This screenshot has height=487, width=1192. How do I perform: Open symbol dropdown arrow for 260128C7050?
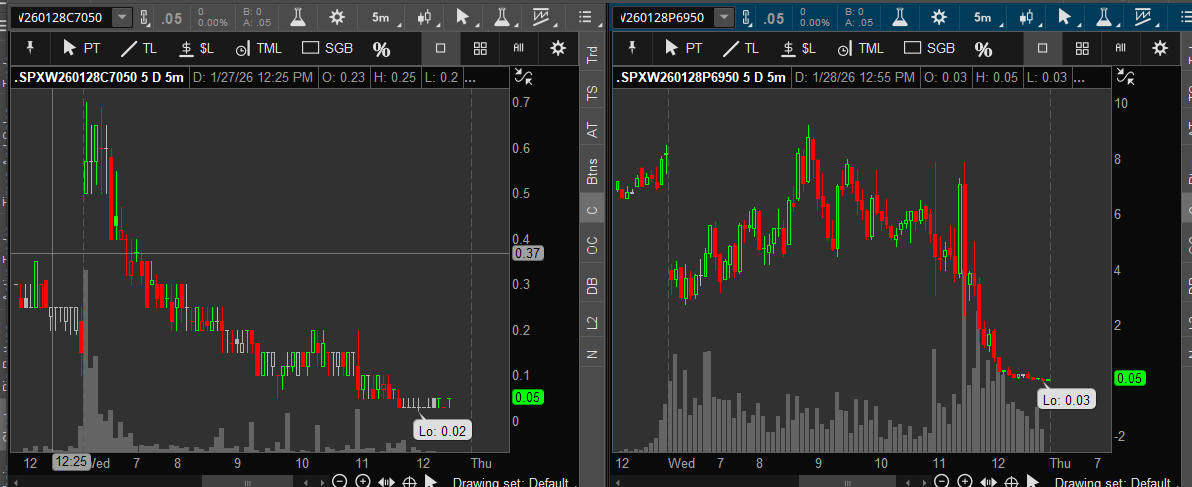[x=121, y=17]
